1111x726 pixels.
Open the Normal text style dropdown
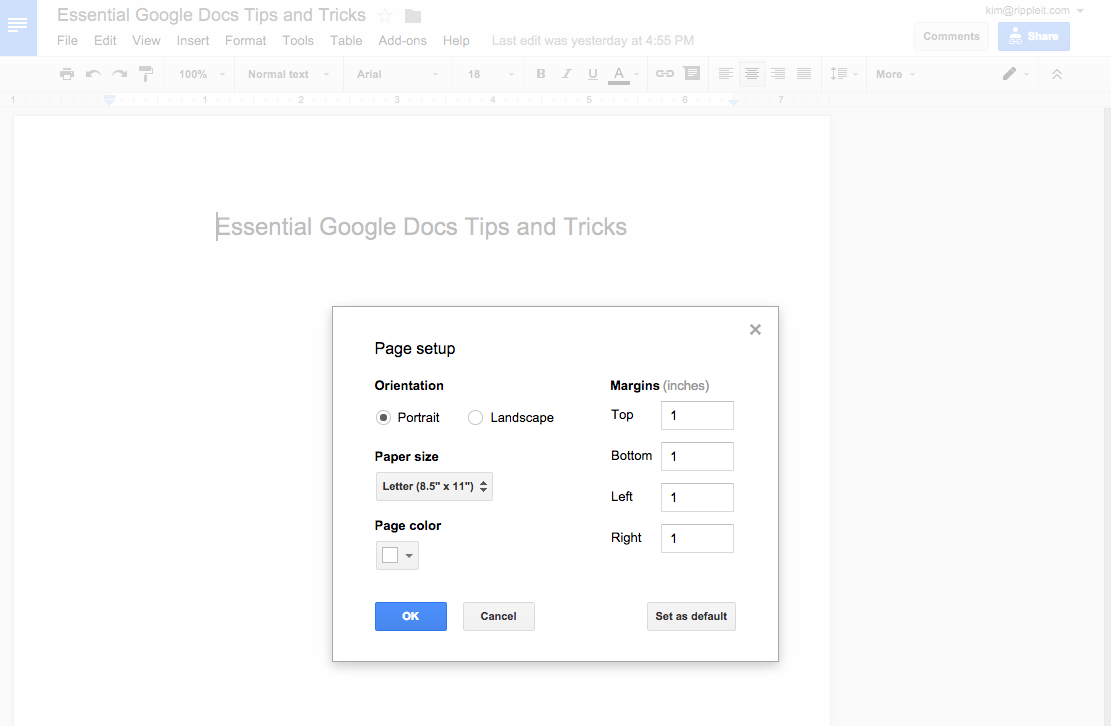pos(288,74)
